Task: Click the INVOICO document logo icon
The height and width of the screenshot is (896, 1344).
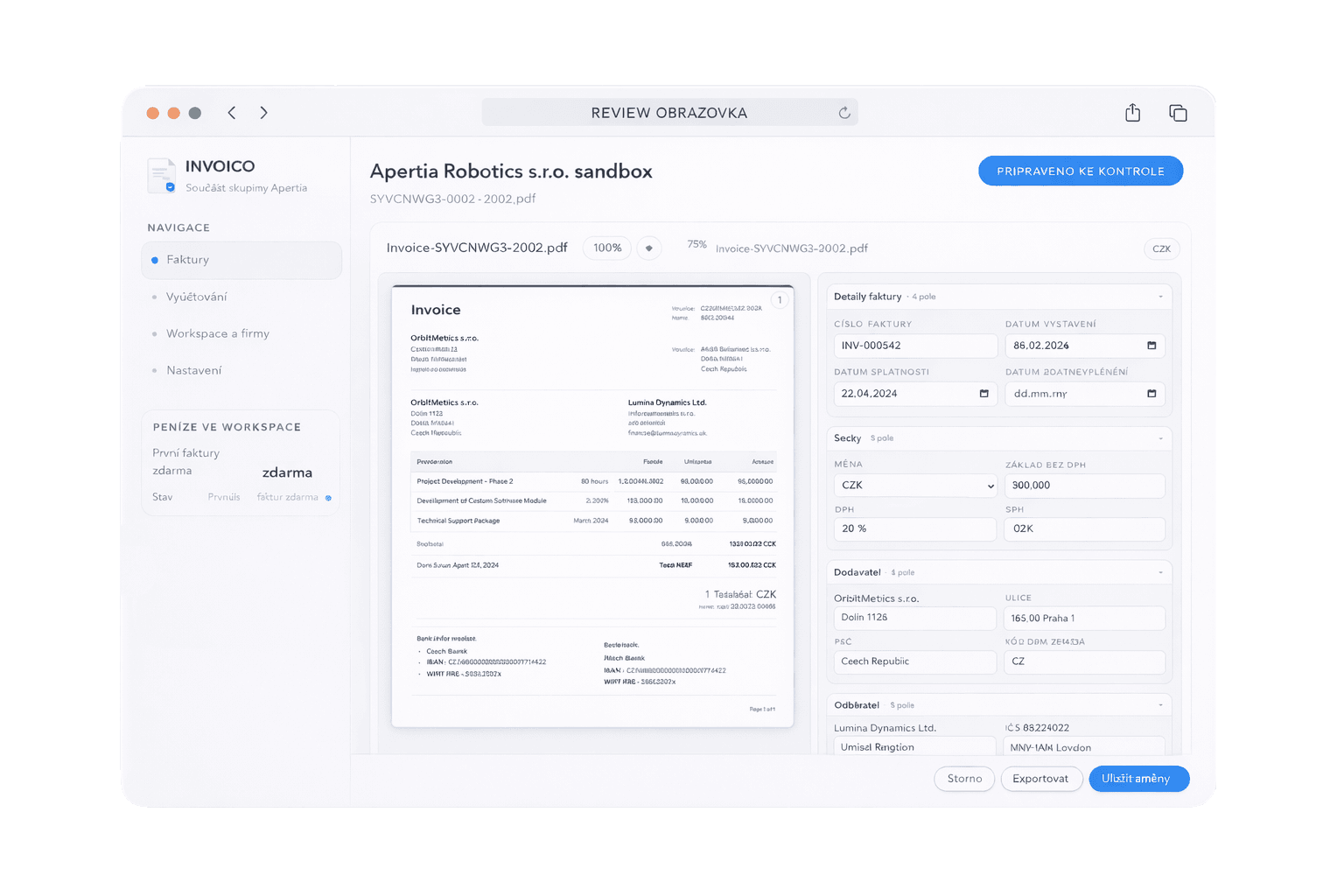Action: [x=162, y=176]
